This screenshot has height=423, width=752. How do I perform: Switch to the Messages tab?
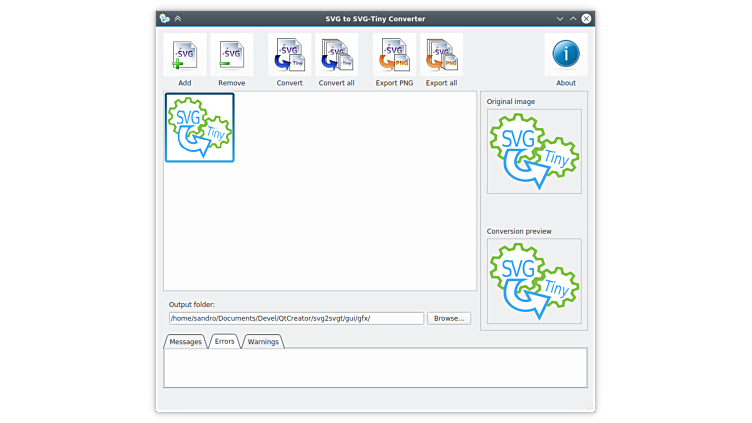(x=186, y=342)
